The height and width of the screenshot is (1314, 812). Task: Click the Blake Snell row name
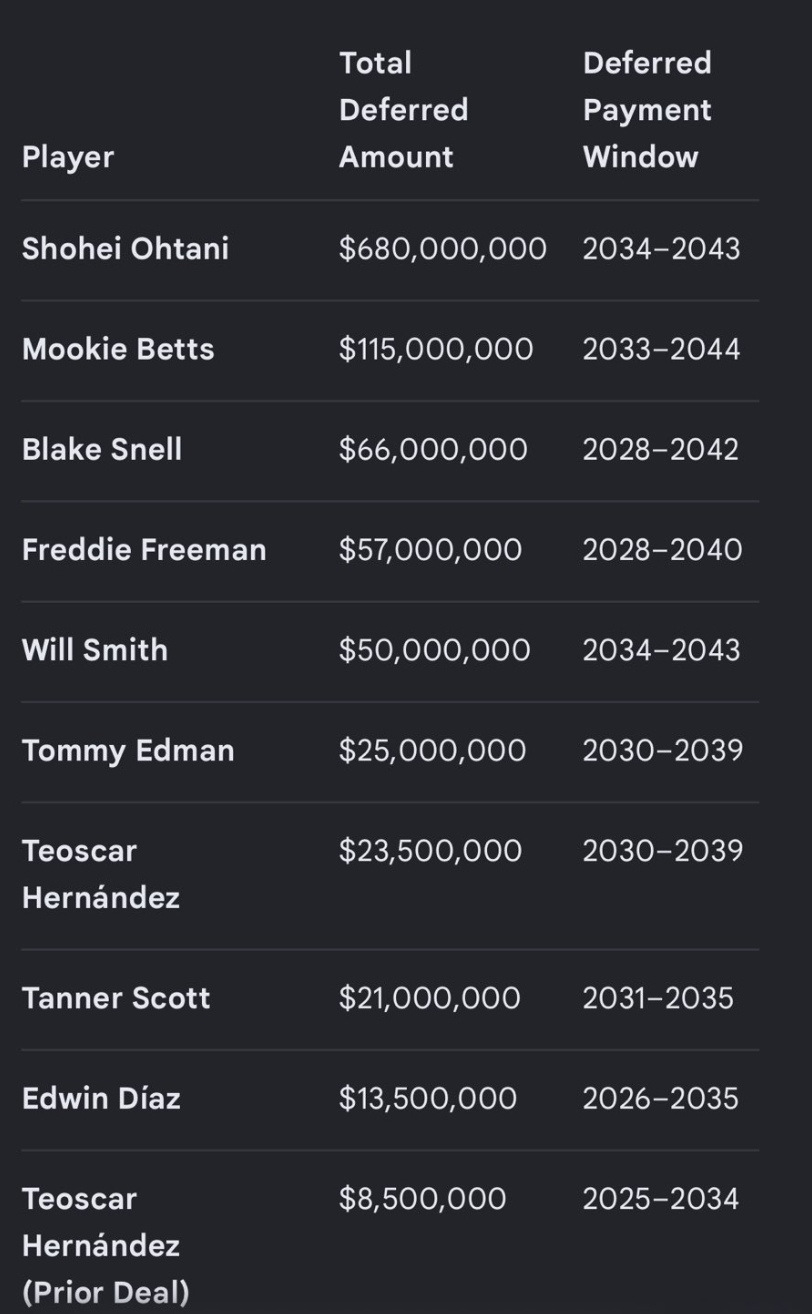pos(102,449)
